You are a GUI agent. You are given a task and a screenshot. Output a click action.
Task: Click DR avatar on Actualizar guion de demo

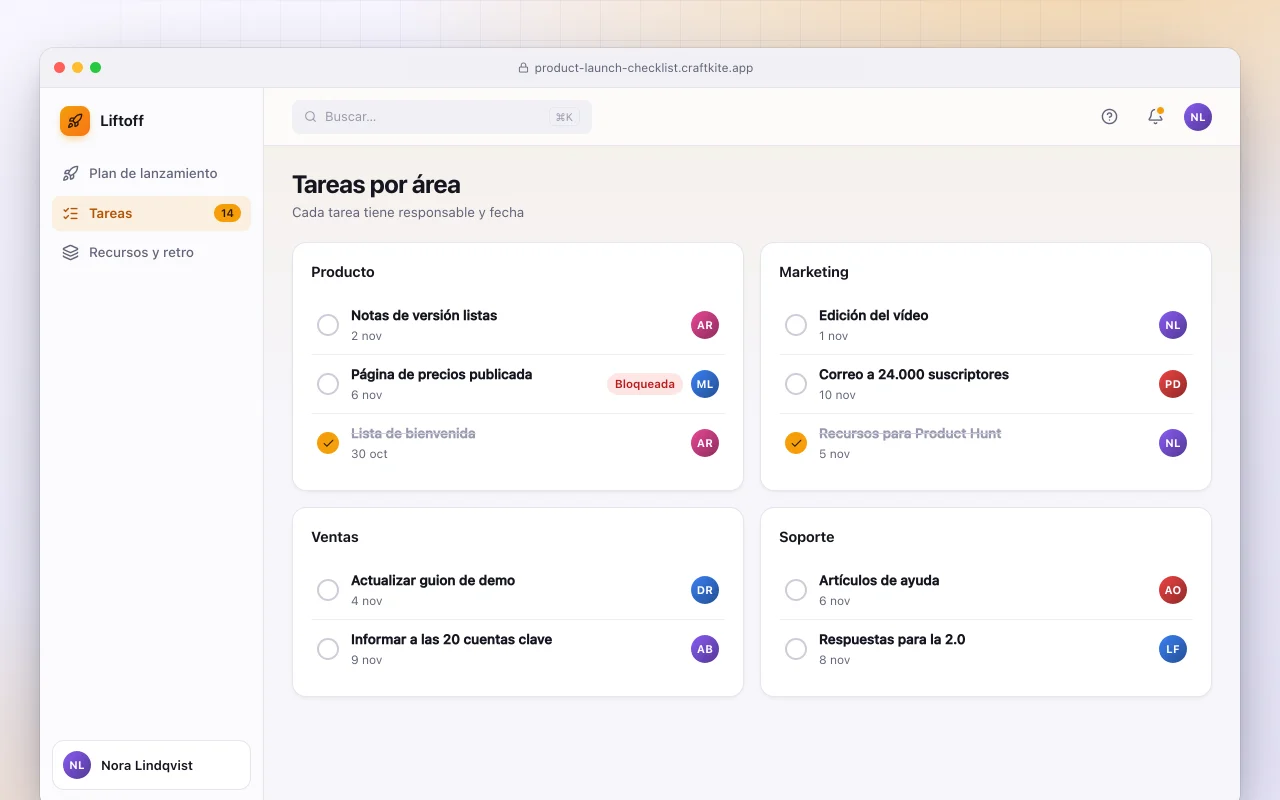click(705, 590)
